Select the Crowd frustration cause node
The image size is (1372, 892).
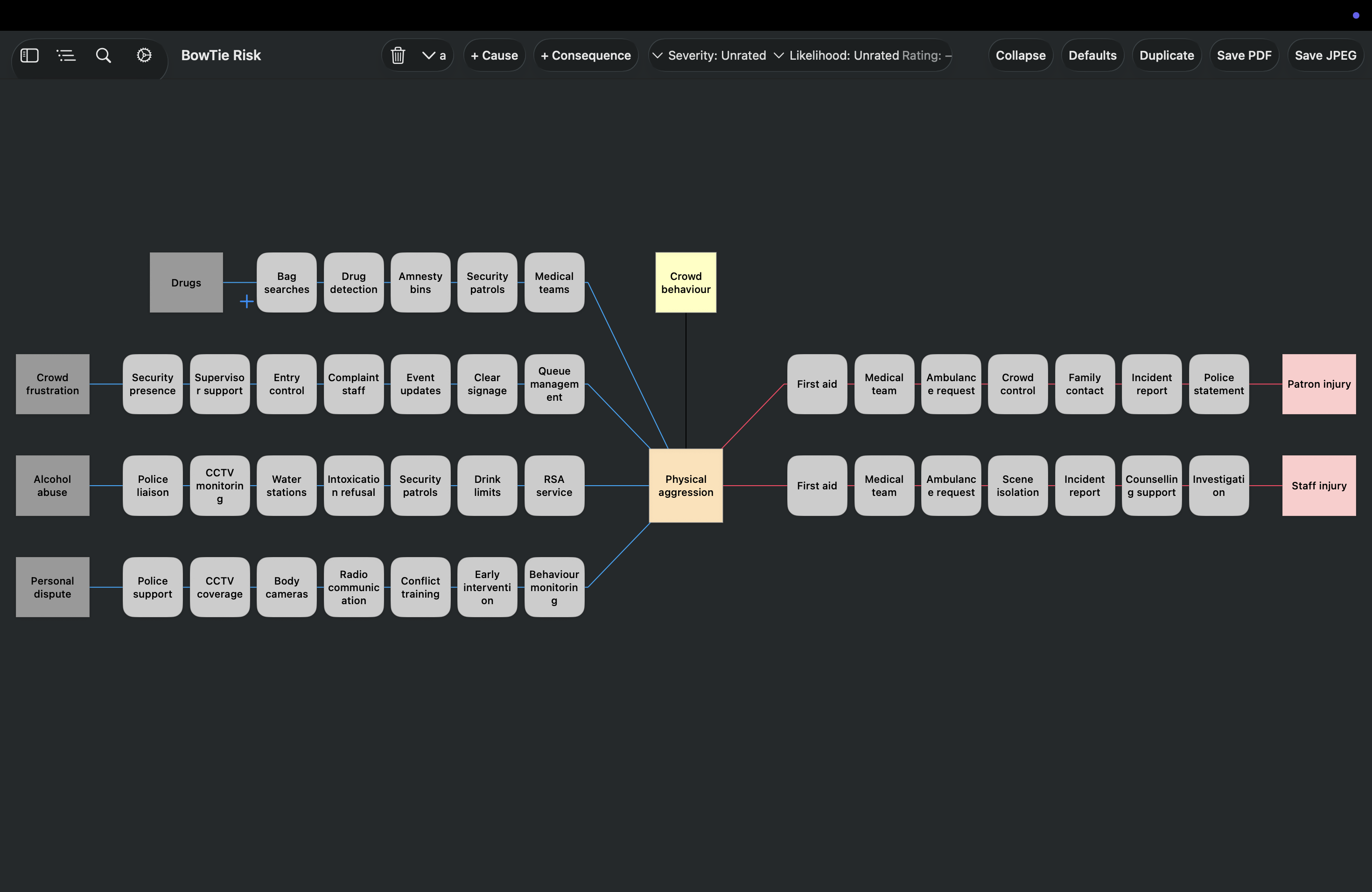coord(52,384)
